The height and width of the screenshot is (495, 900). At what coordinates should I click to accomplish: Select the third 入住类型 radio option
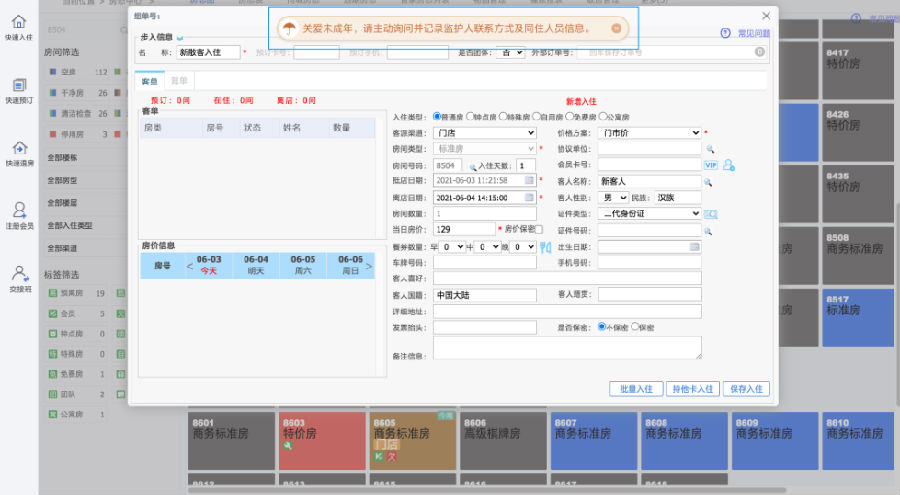503,117
